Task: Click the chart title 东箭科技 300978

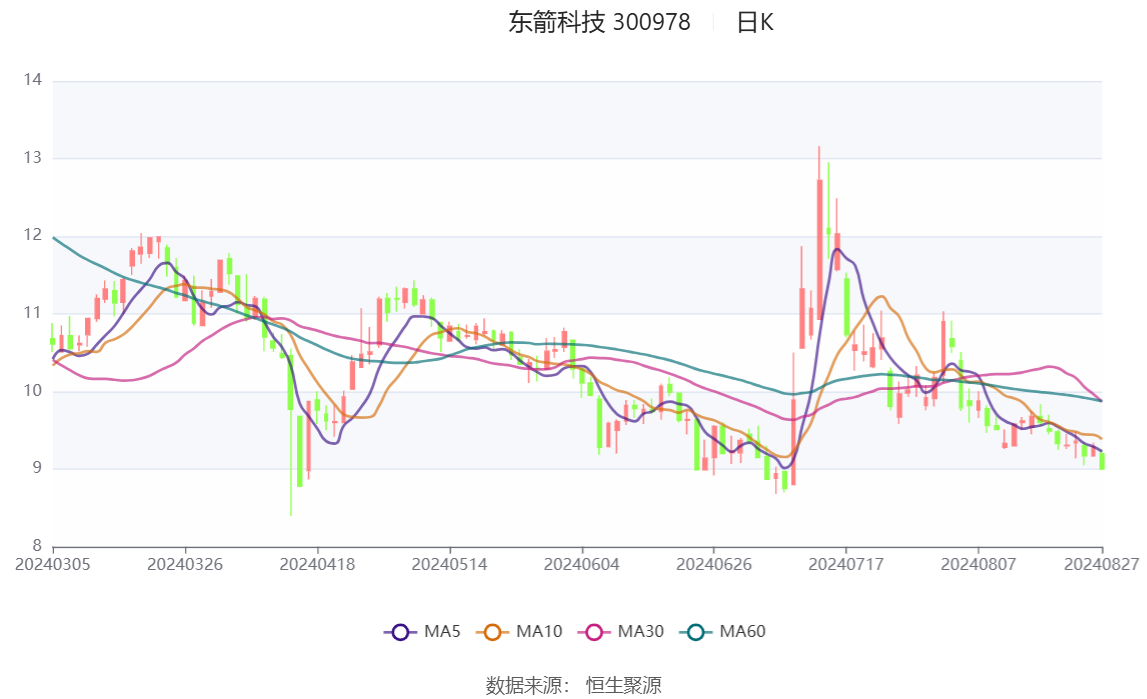Action: tap(599, 22)
